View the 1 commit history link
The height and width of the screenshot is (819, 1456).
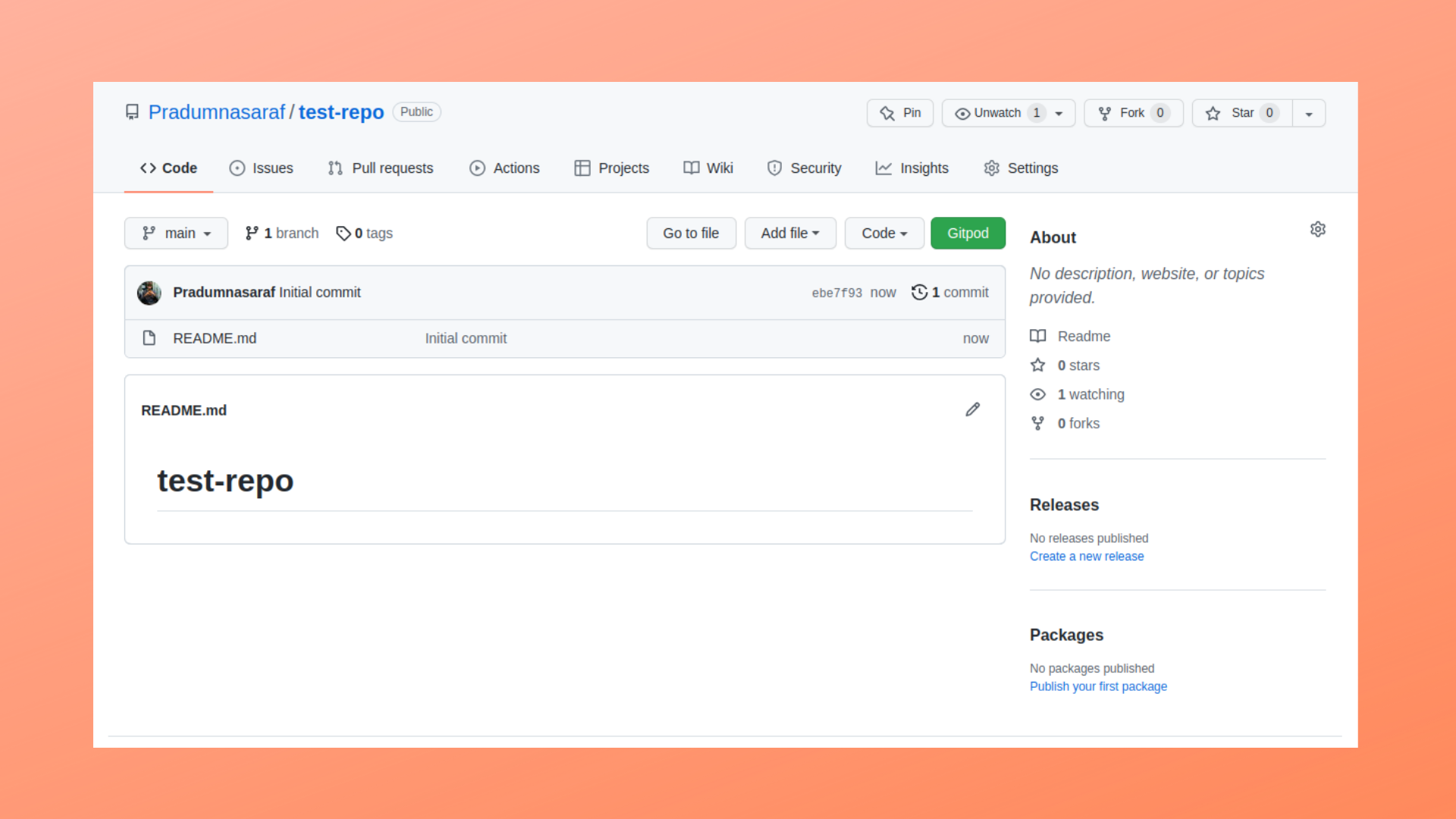pos(950,293)
